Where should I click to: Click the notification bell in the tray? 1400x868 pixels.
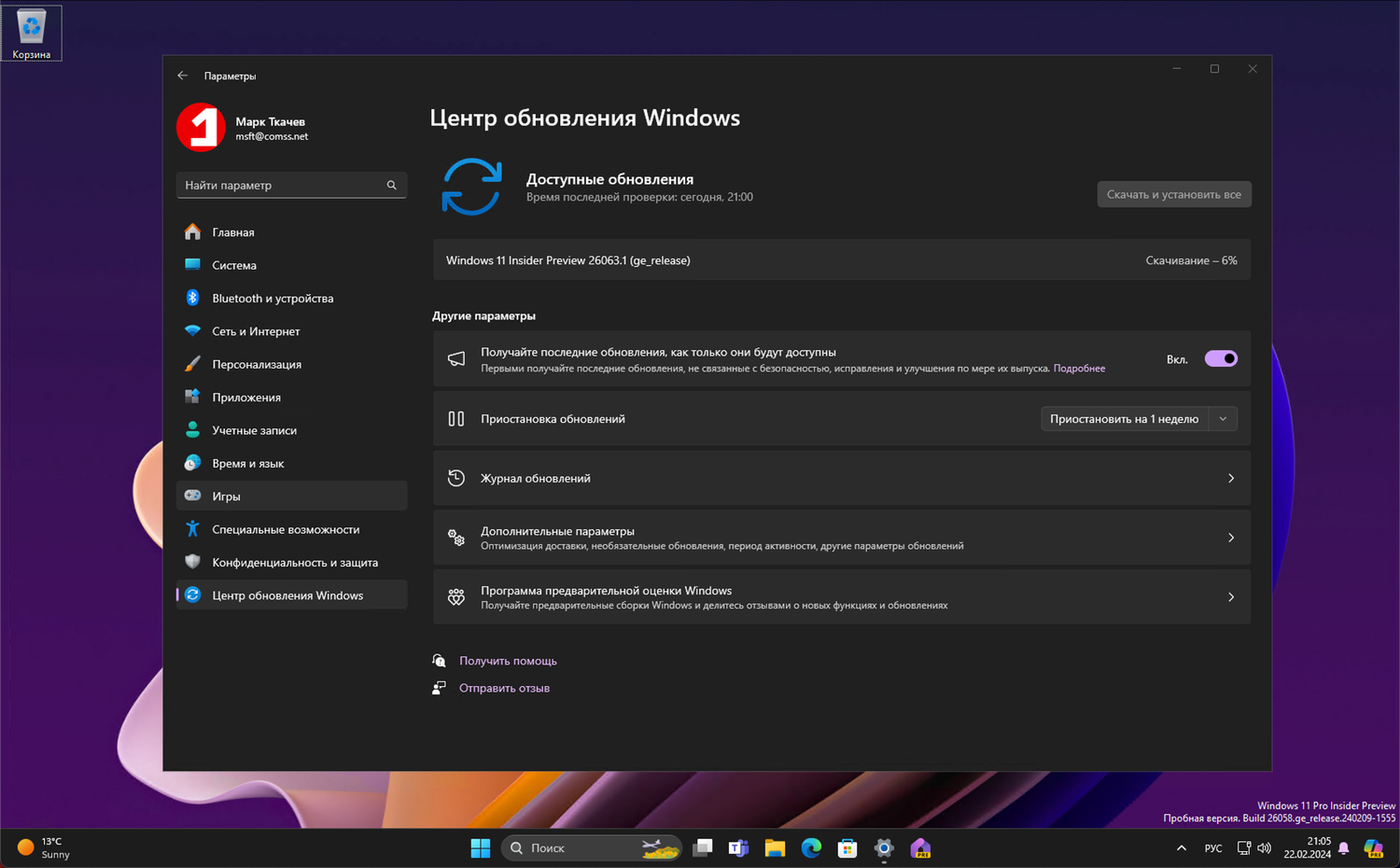coord(1342,848)
